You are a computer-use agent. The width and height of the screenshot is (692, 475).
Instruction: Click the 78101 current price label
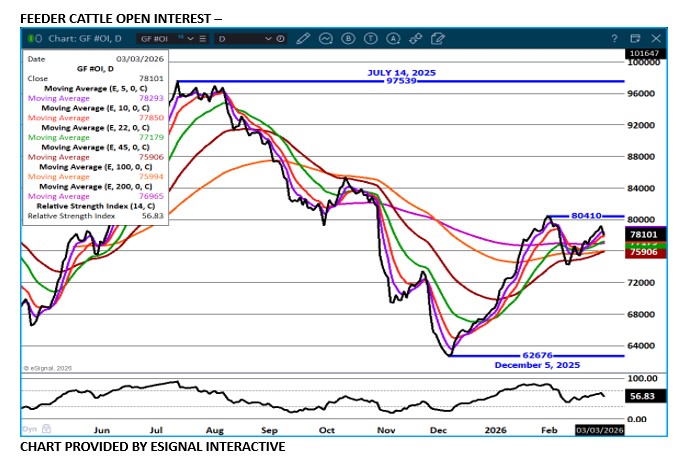click(x=641, y=233)
